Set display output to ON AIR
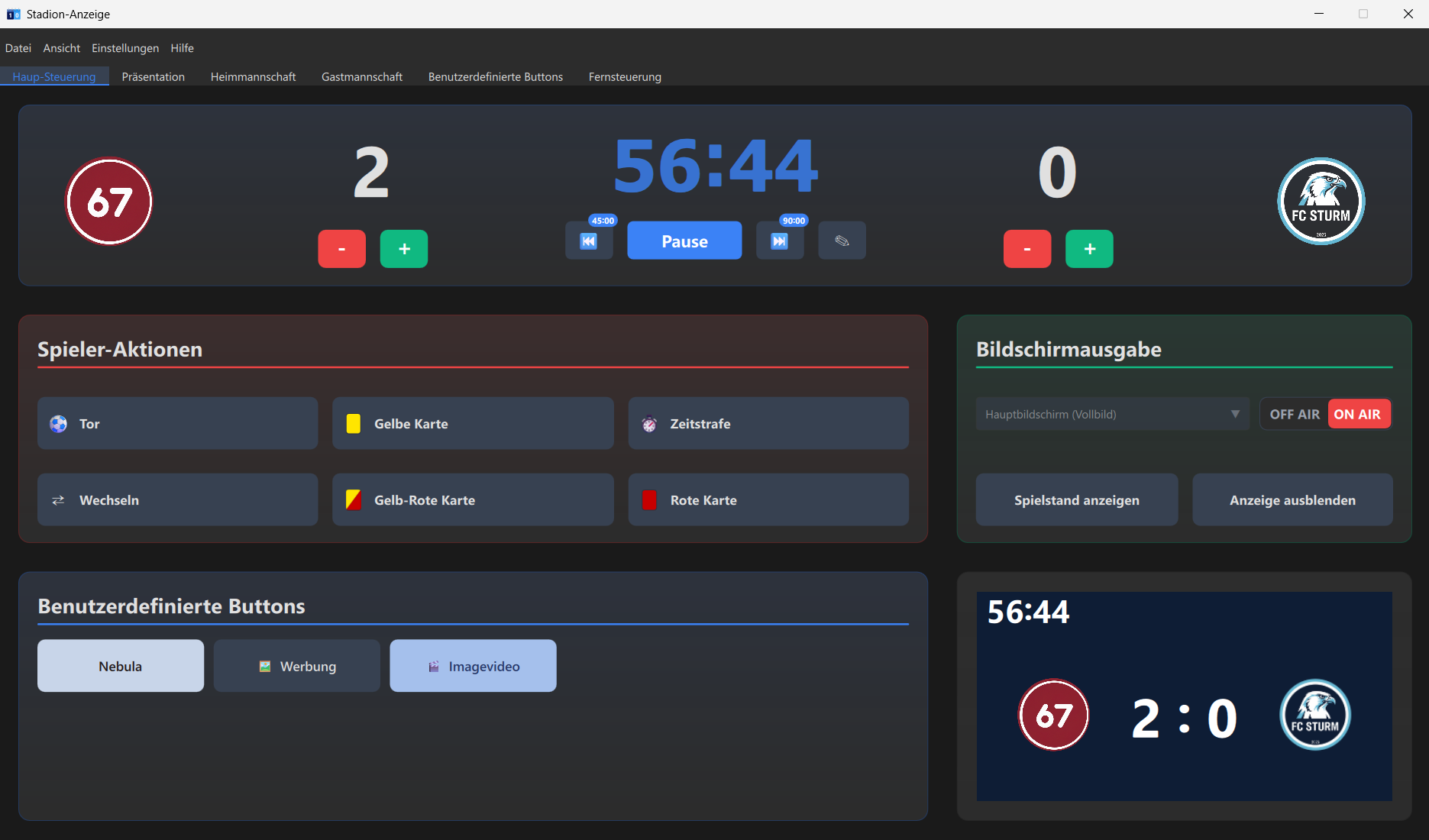Screen dimensions: 1429x840 click(1357, 415)
